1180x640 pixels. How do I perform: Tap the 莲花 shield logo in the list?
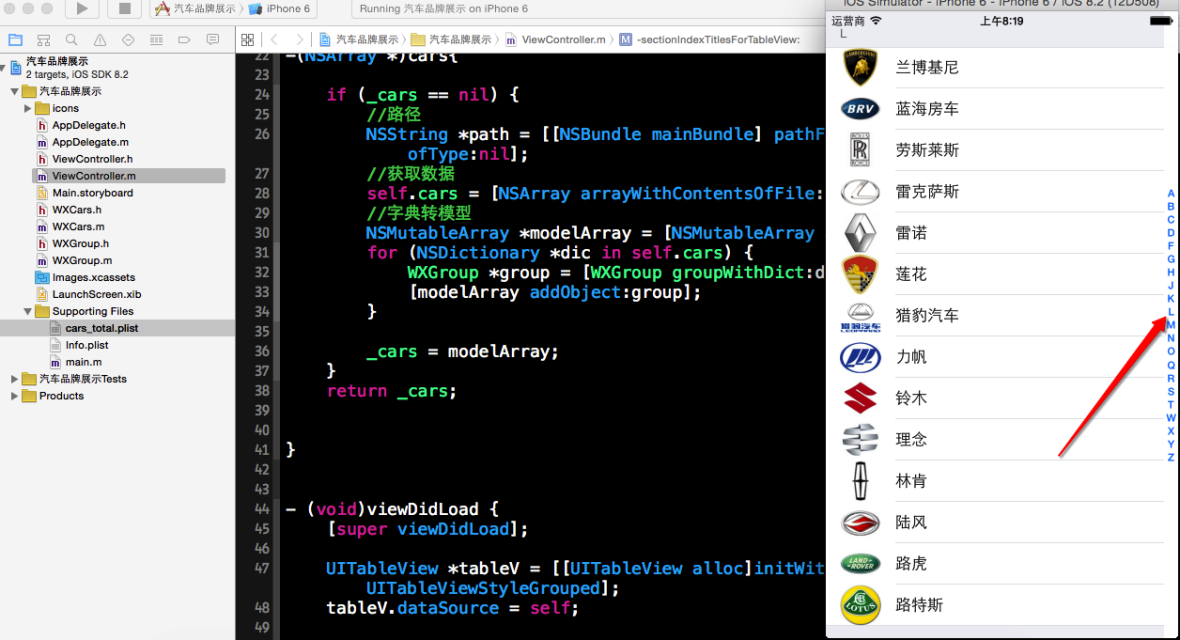point(860,274)
